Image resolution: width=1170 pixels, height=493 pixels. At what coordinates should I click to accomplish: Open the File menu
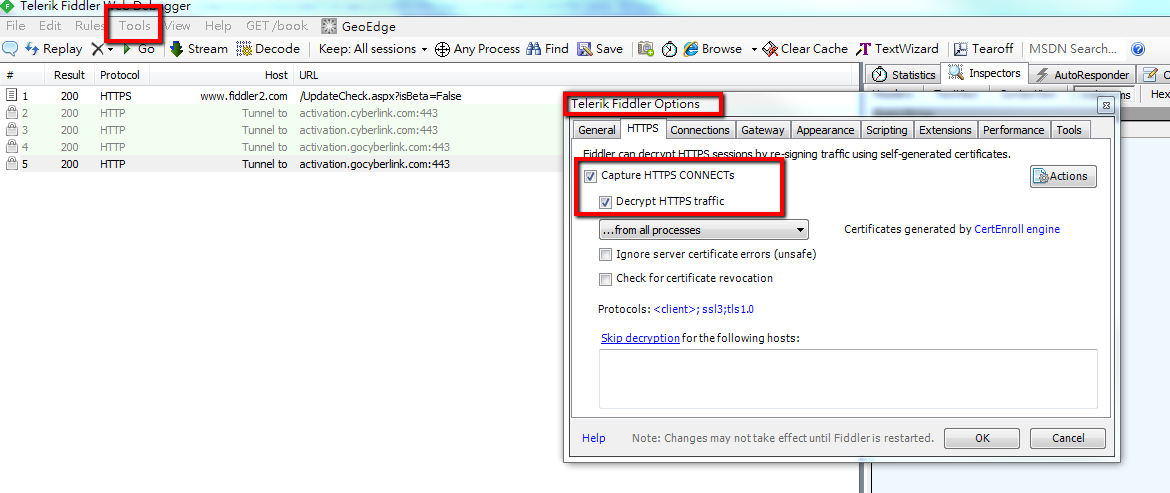click(x=16, y=26)
